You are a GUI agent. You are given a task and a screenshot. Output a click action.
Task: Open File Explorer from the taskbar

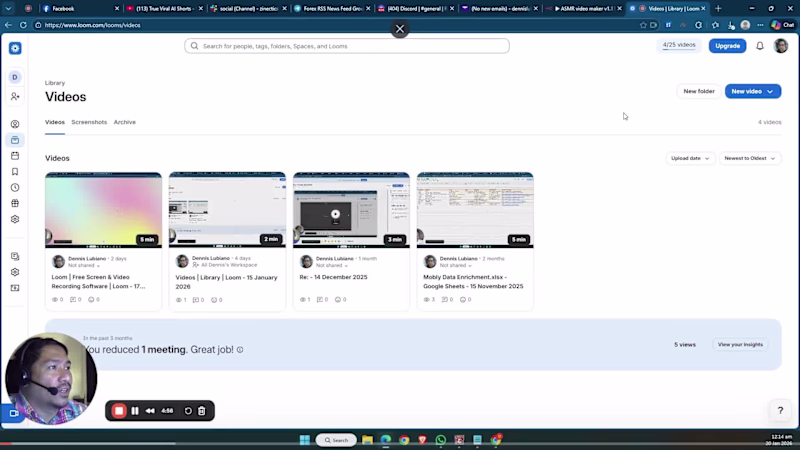point(367,440)
